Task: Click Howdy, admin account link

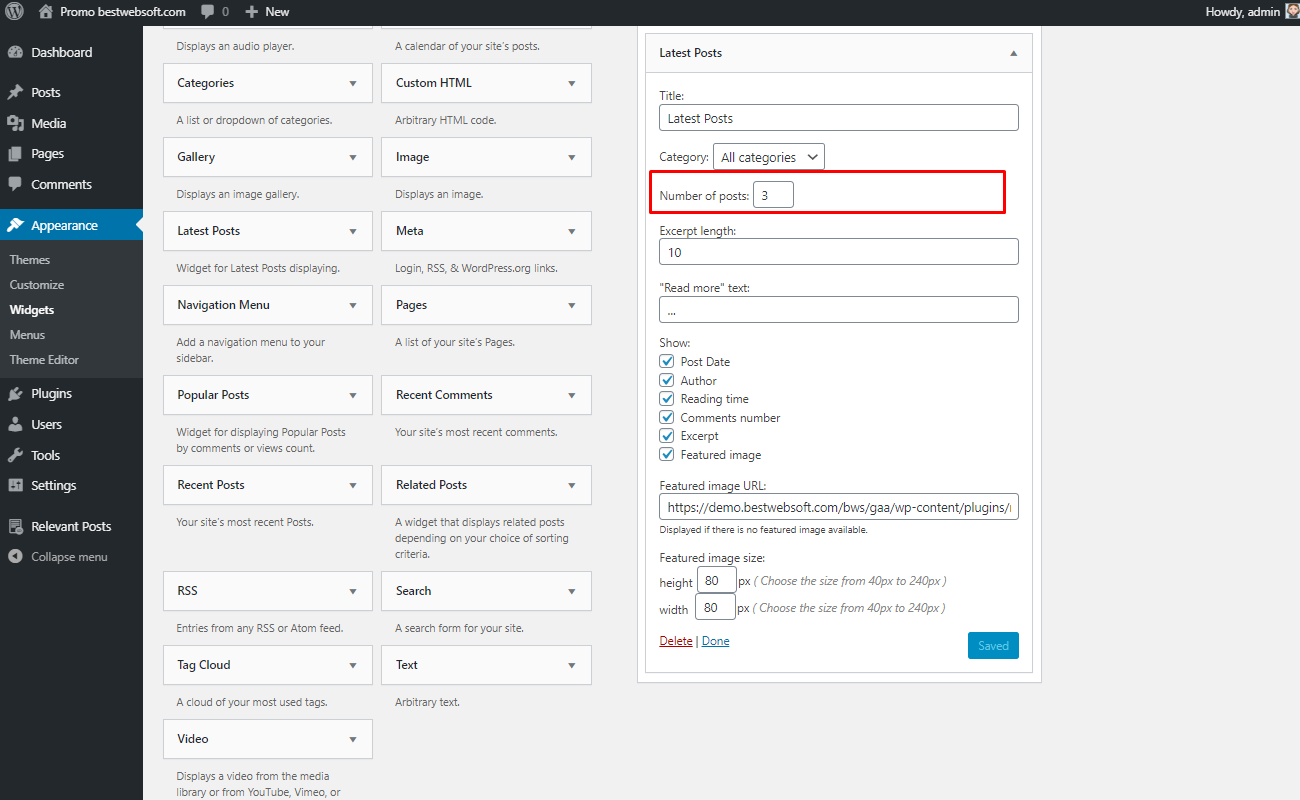Action: click(1243, 12)
